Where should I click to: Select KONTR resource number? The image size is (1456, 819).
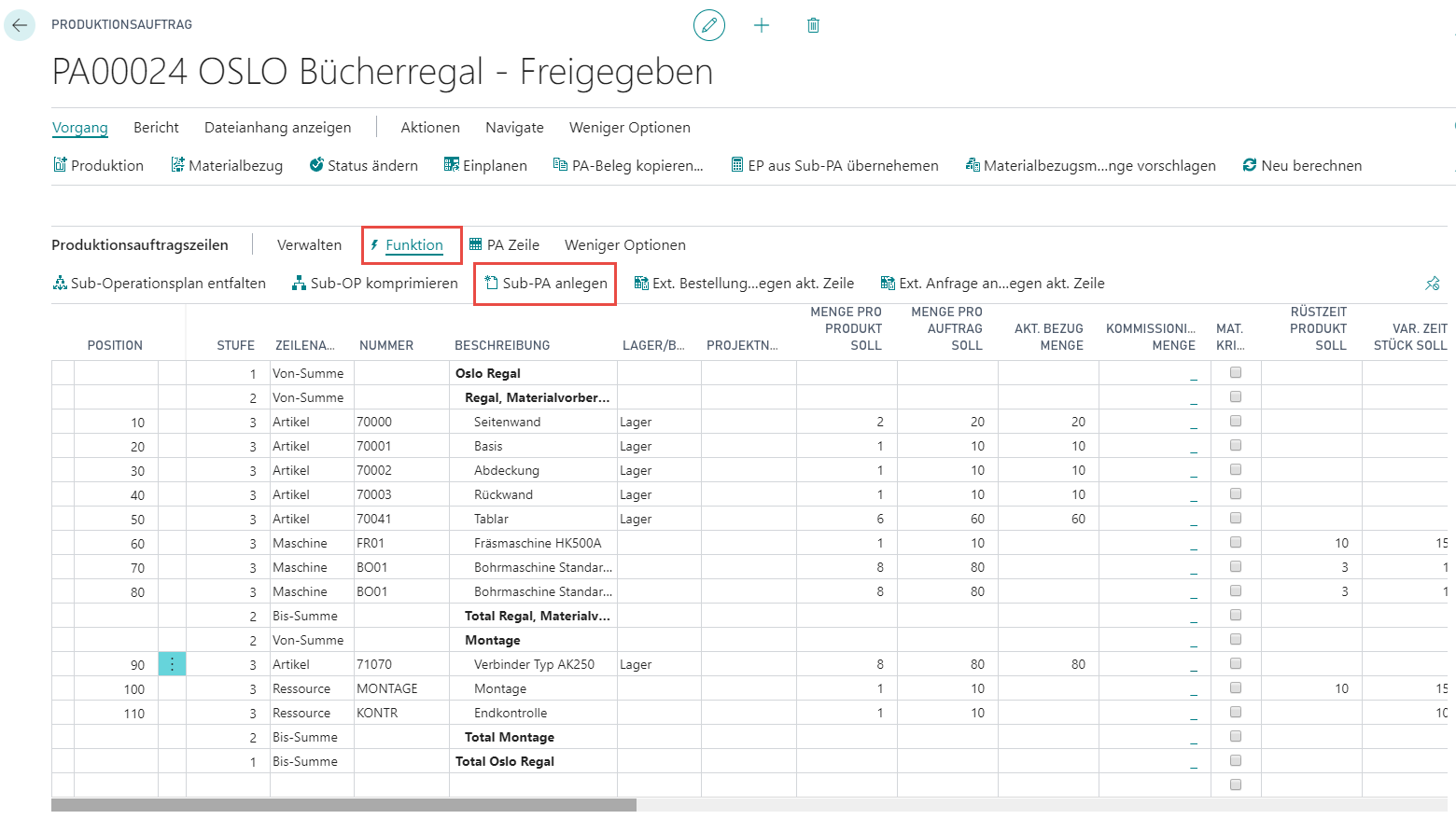[x=401, y=713]
